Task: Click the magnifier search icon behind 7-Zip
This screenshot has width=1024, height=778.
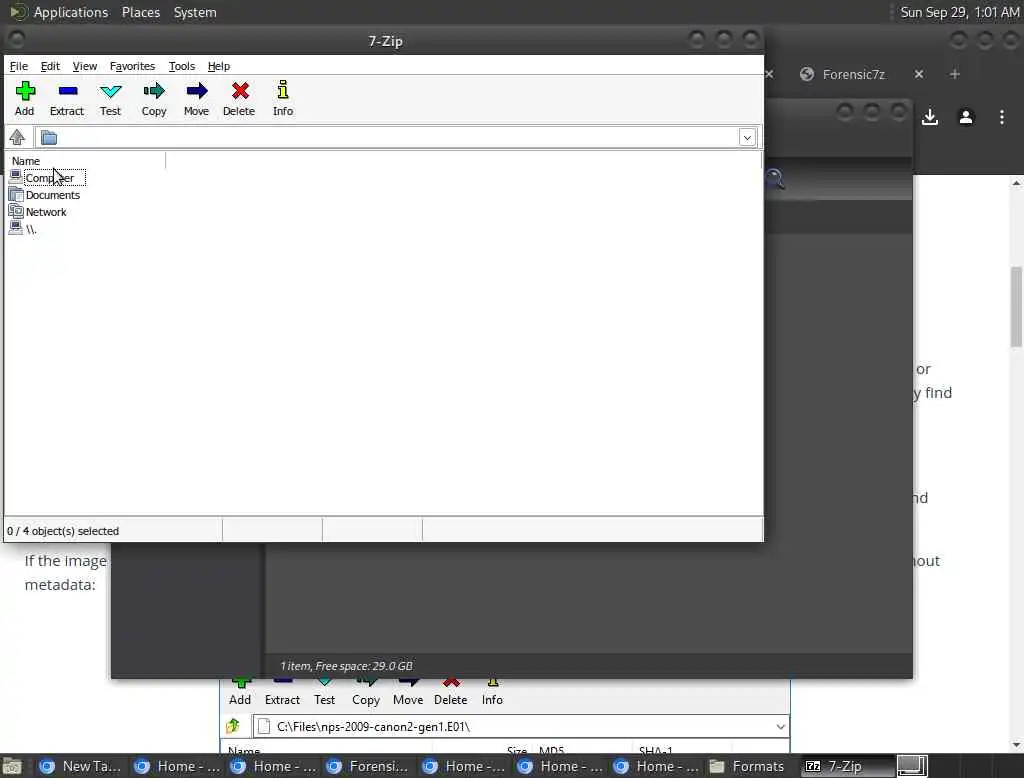Action: [775, 178]
